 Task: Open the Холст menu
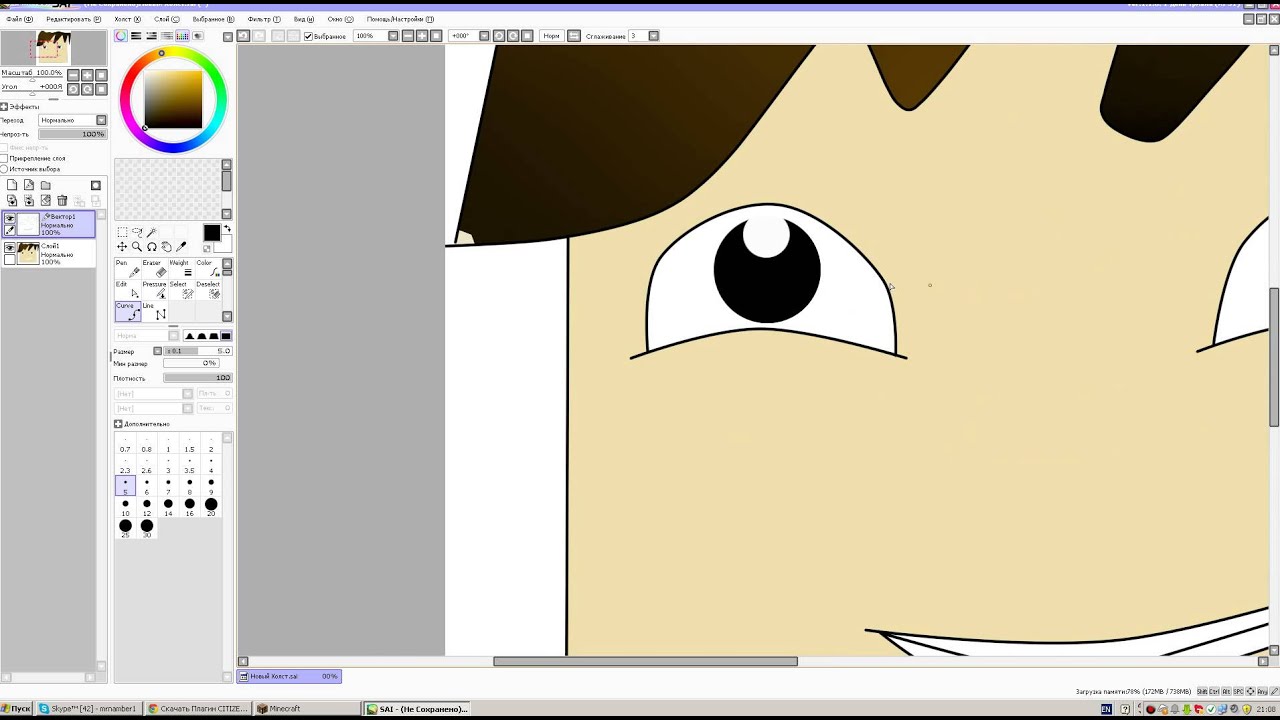126,19
